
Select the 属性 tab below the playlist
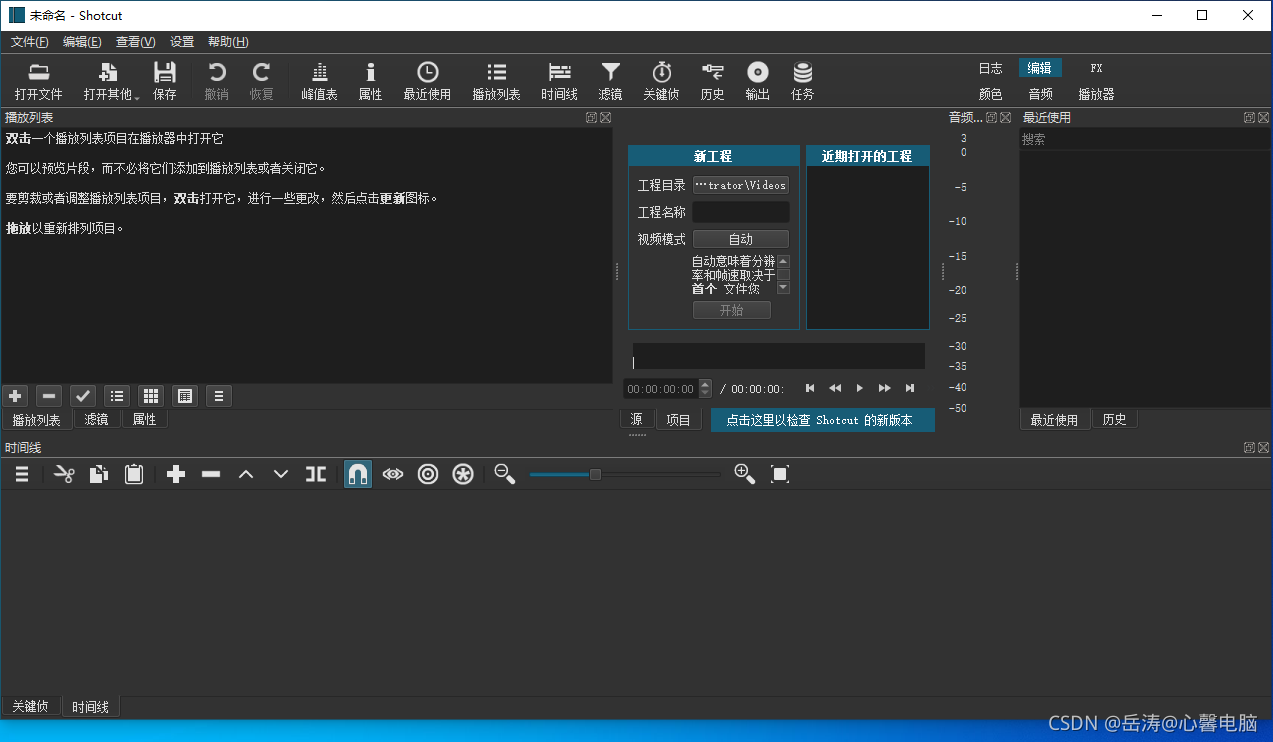tap(145, 419)
